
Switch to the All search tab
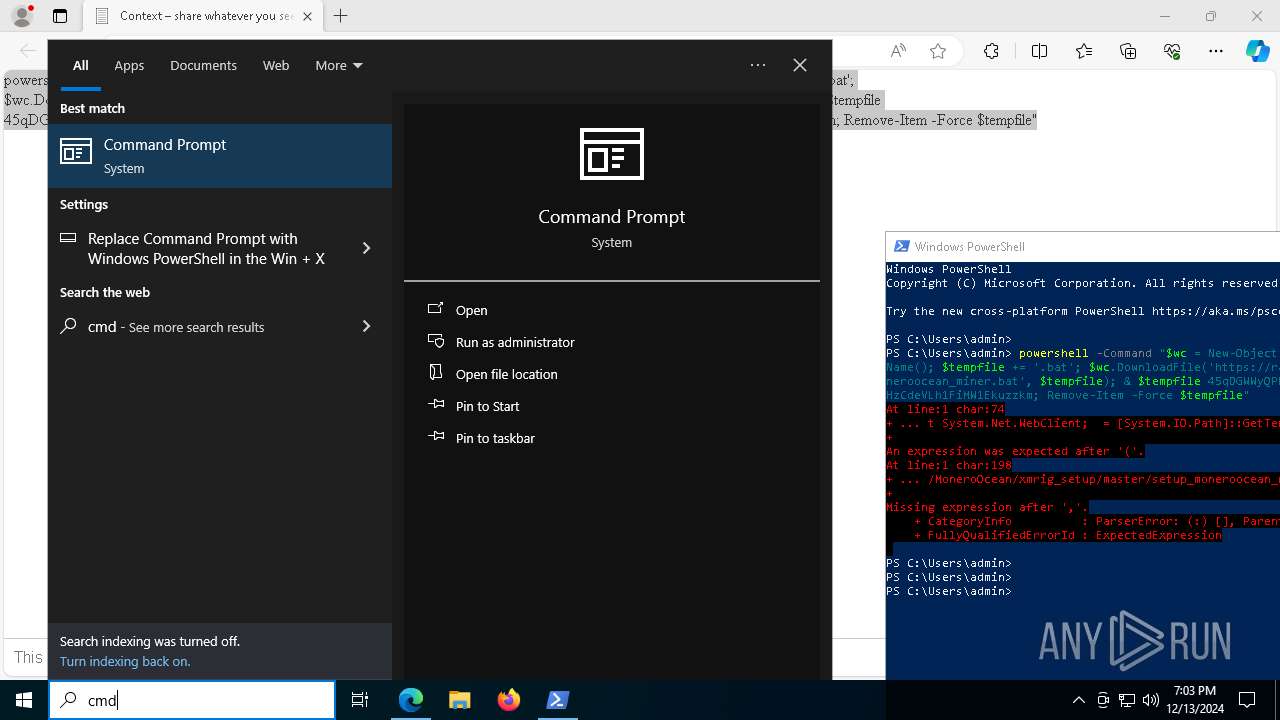(81, 65)
